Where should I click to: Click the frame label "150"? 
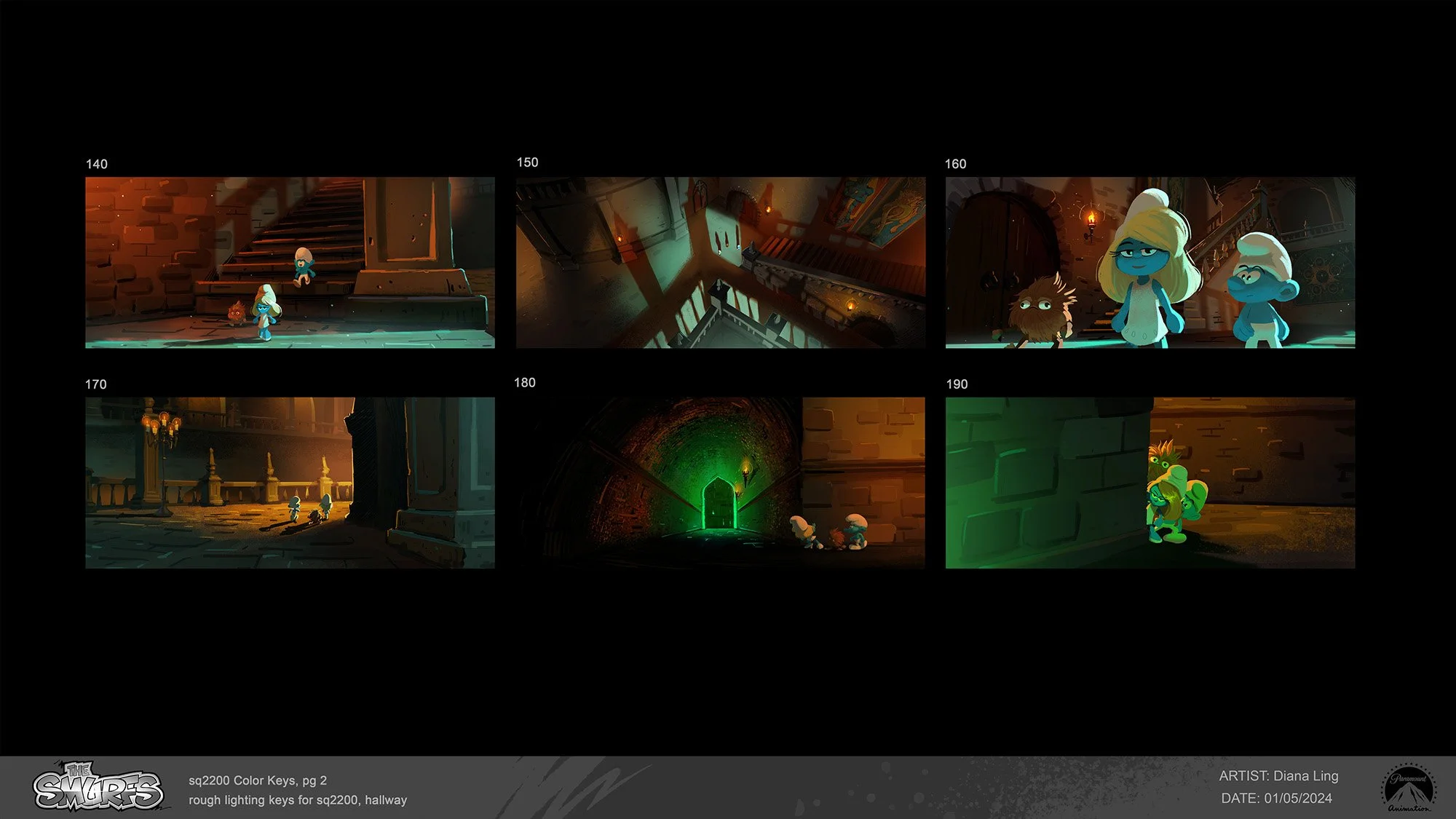pos(528,162)
